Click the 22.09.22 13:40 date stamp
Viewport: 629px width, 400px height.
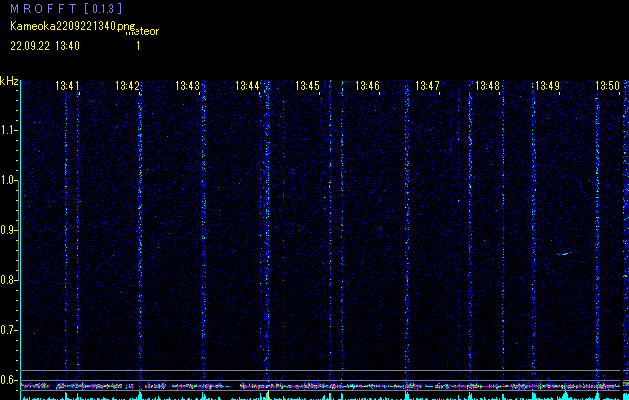coord(45,46)
